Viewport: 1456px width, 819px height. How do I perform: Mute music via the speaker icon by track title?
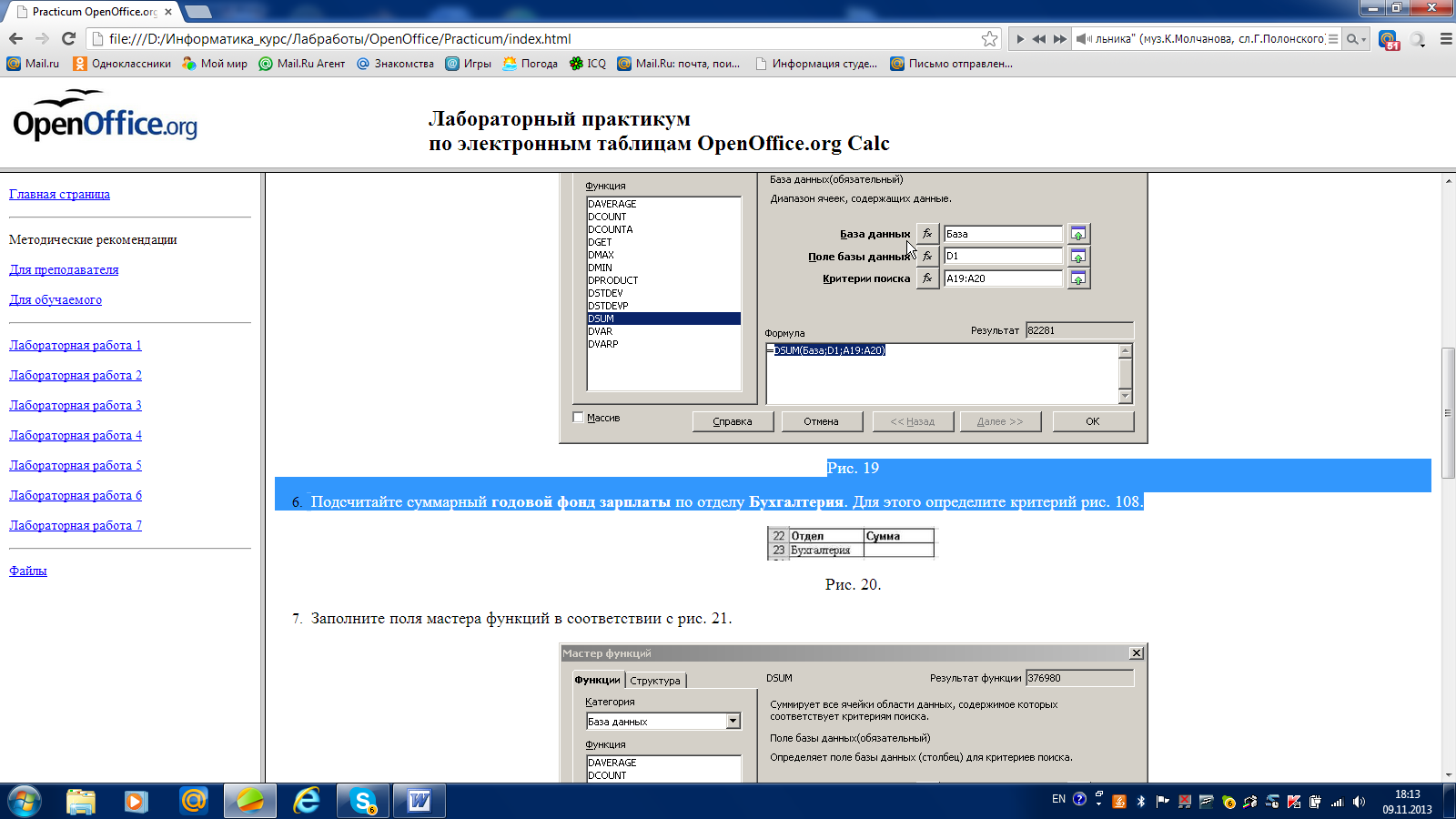[x=1083, y=39]
